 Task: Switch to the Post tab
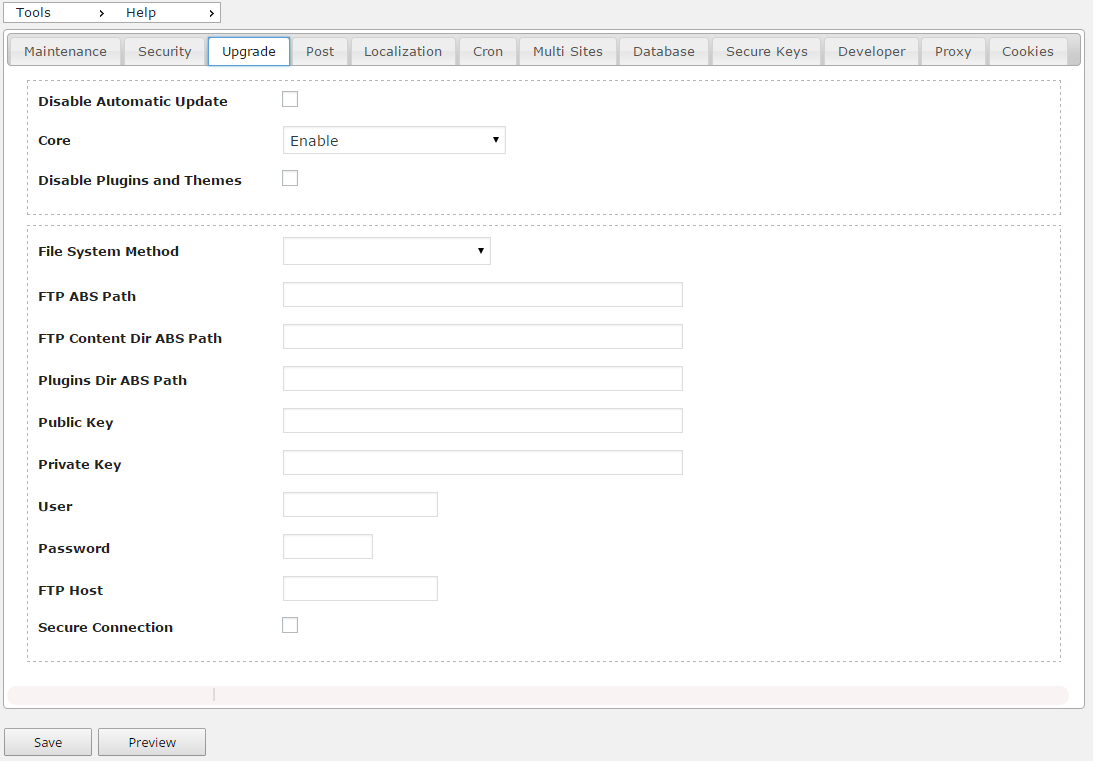pyautogui.click(x=320, y=52)
